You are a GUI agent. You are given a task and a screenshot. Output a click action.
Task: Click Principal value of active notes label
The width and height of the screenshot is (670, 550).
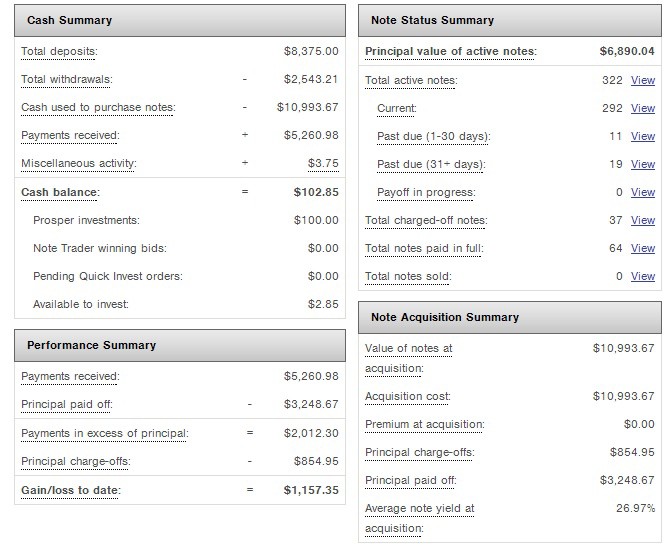point(450,51)
